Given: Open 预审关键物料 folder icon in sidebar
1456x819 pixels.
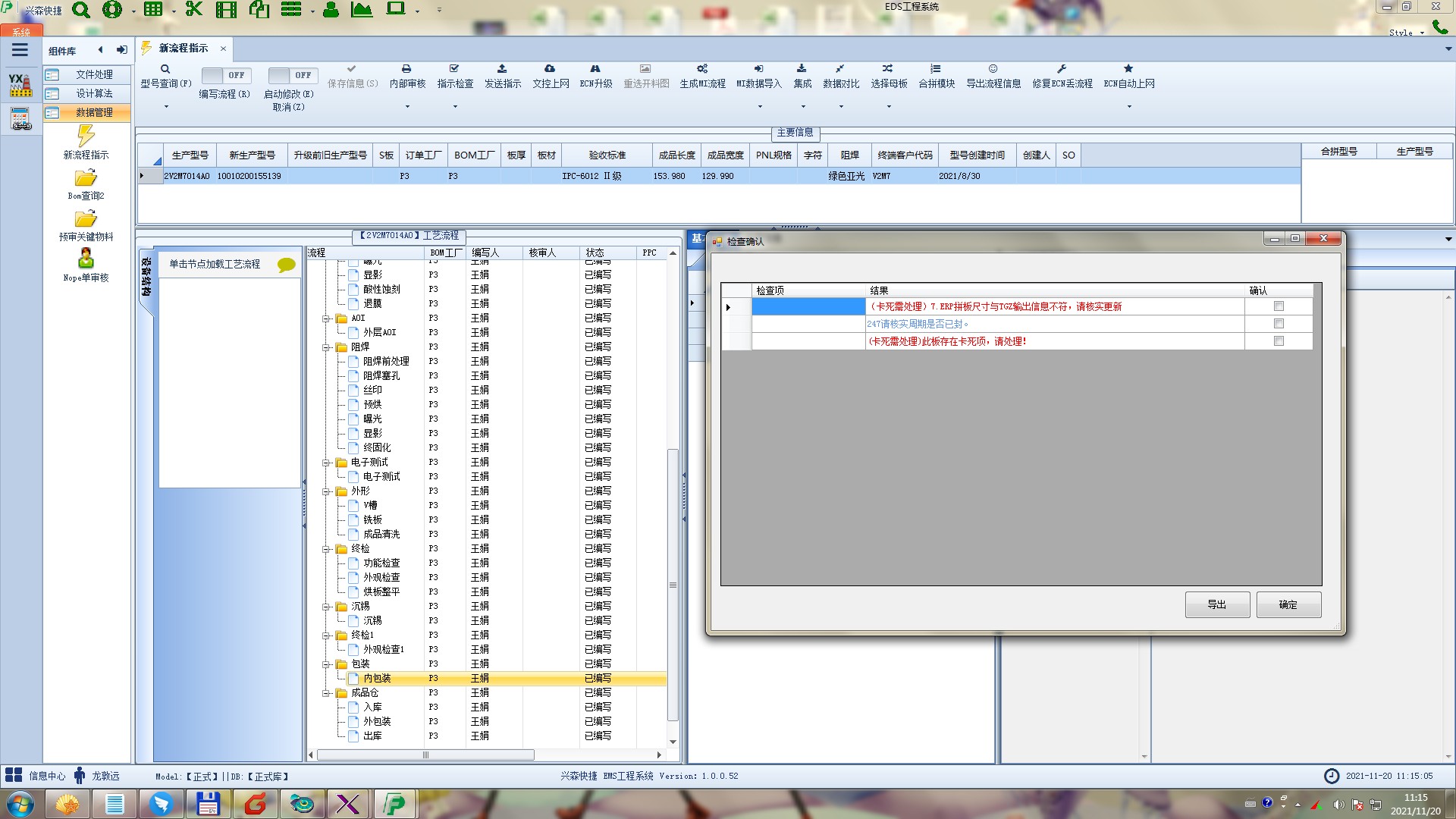Looking at the screenshot, I should point(86,219).
